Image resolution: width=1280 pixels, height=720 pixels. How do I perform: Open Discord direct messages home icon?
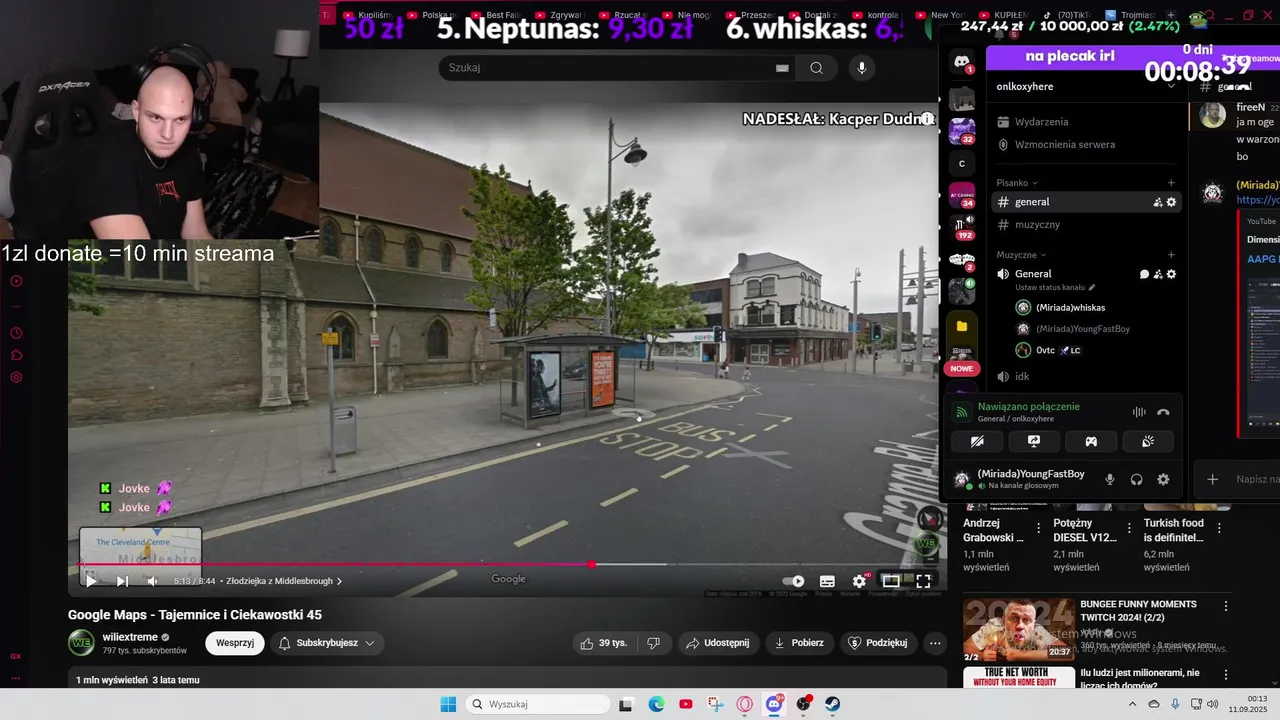962,62
